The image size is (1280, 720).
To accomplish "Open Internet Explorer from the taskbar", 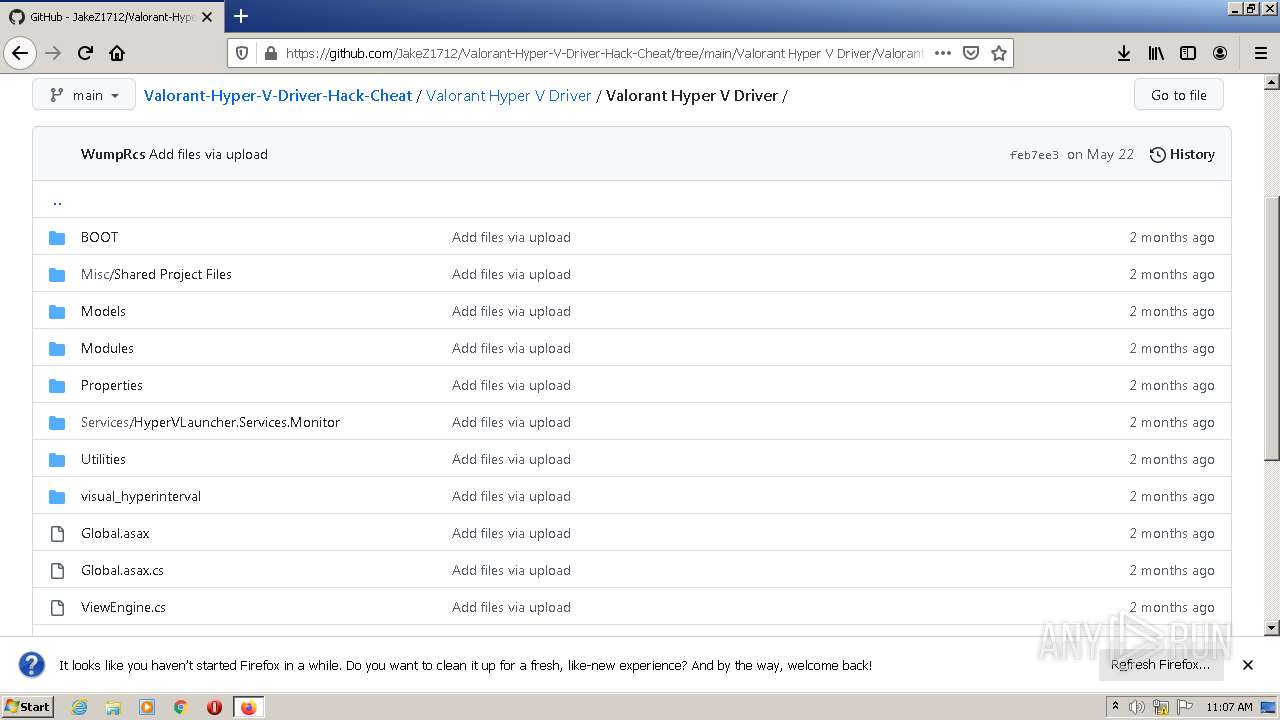I will [79, 707].
